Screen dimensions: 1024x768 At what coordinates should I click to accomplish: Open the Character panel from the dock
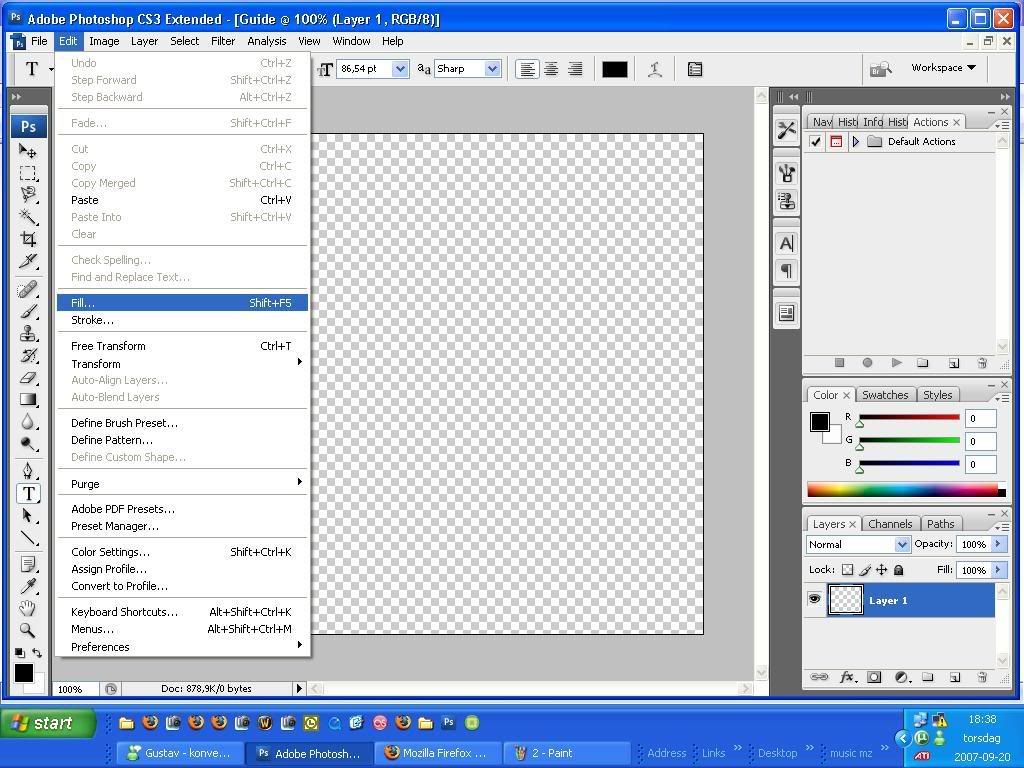tap(786, 244)
